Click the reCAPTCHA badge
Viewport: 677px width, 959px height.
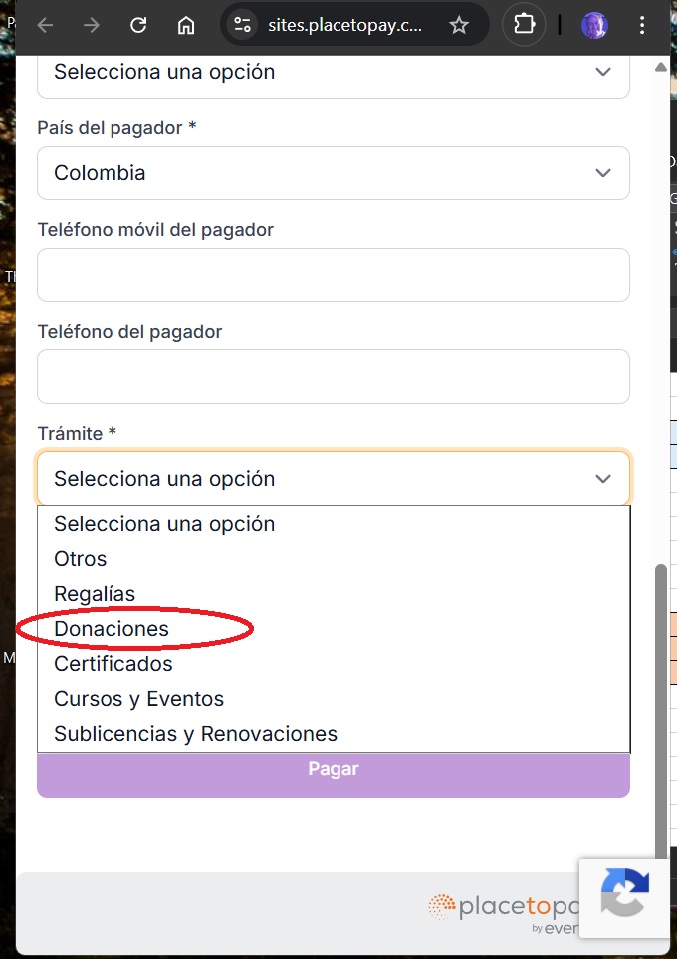click(x=624, y=896)
